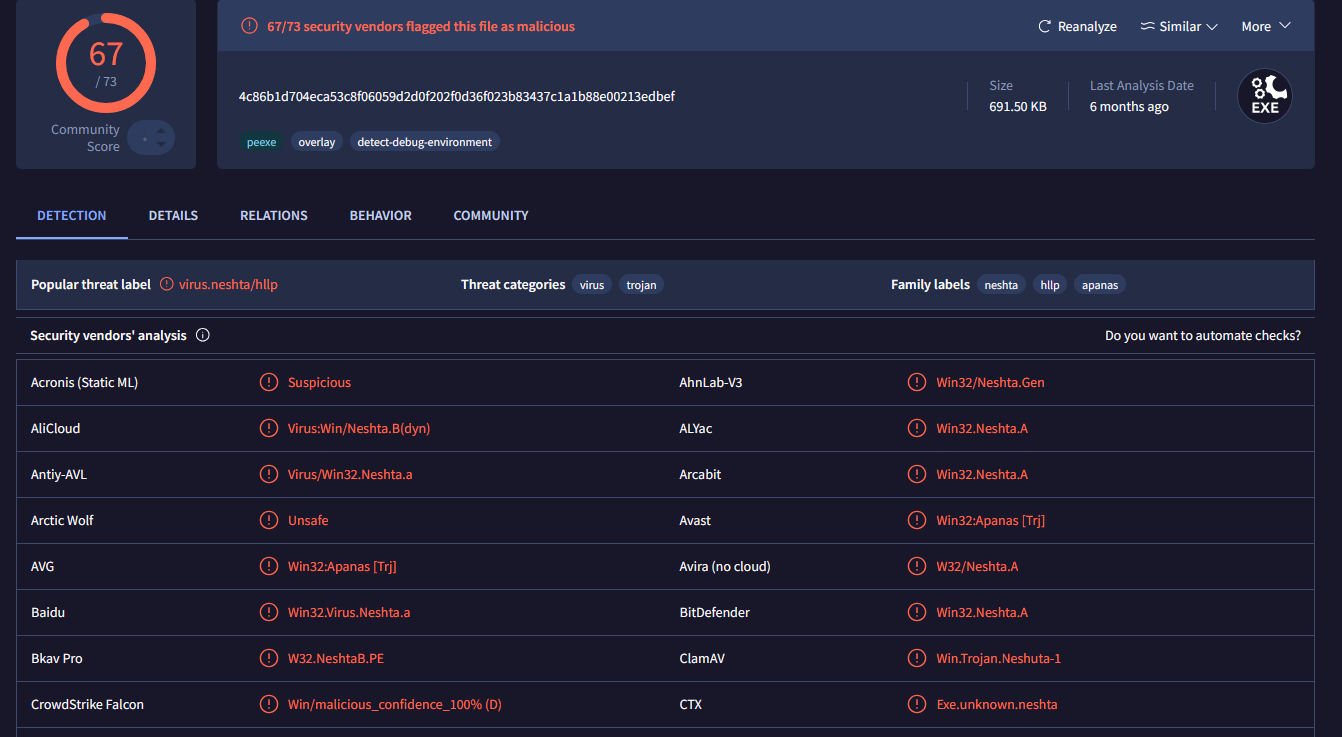Go to the BEHAVIOR tab

tap(381, 215)
